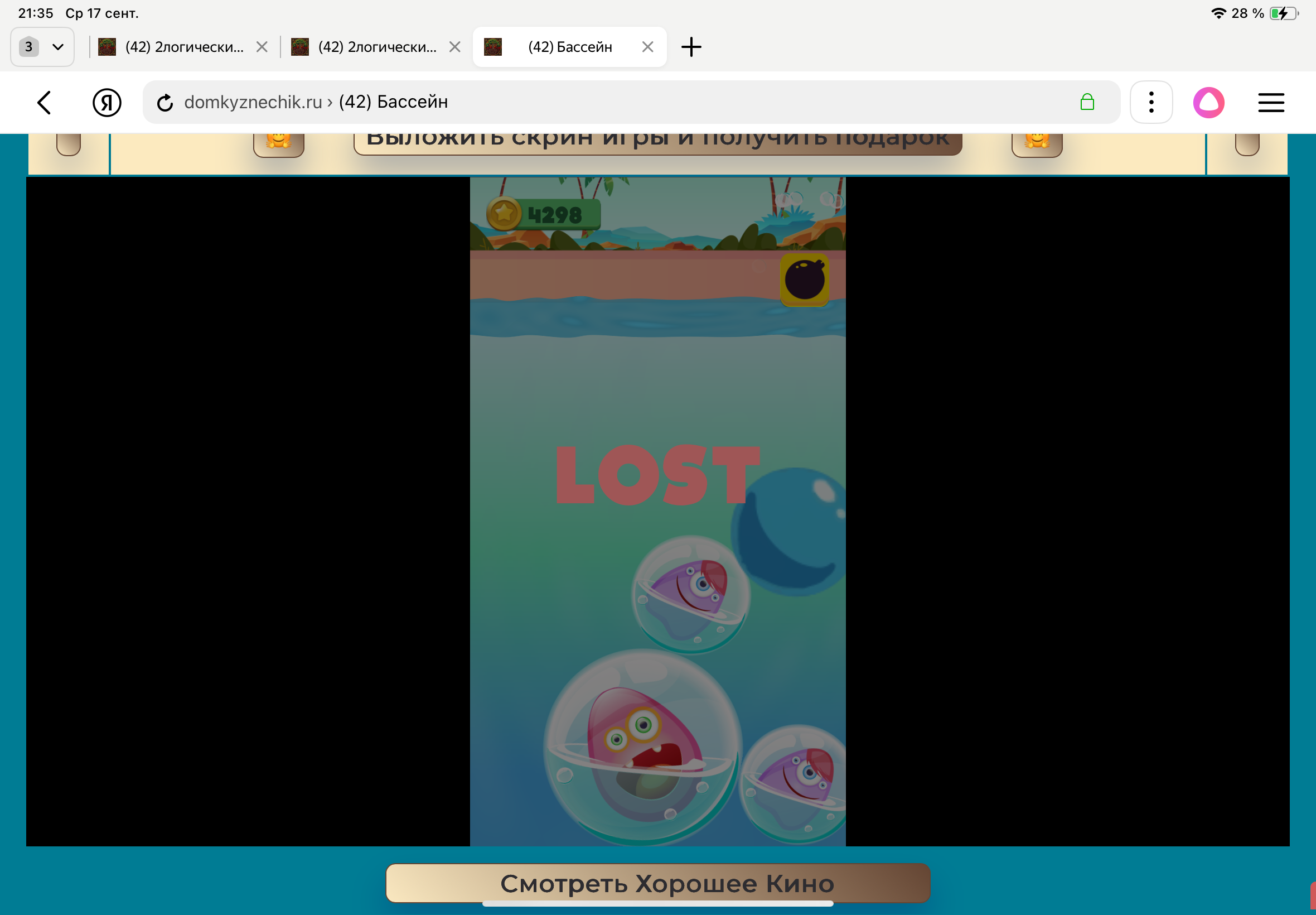The image size is (1316, 915).
Task: Open the hamburger browser menu
Action: pyautogui.click(x=1270, y=103)
